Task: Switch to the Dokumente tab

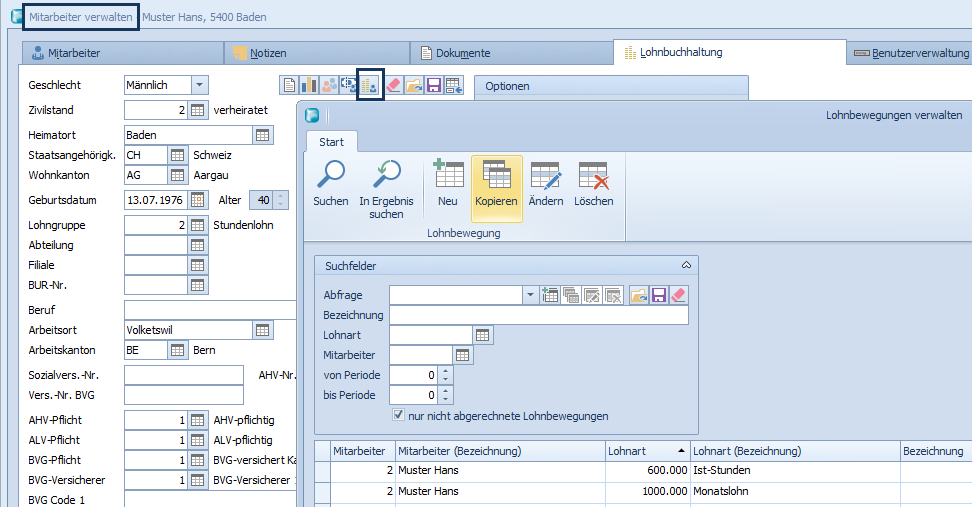Action: point(456,53)
